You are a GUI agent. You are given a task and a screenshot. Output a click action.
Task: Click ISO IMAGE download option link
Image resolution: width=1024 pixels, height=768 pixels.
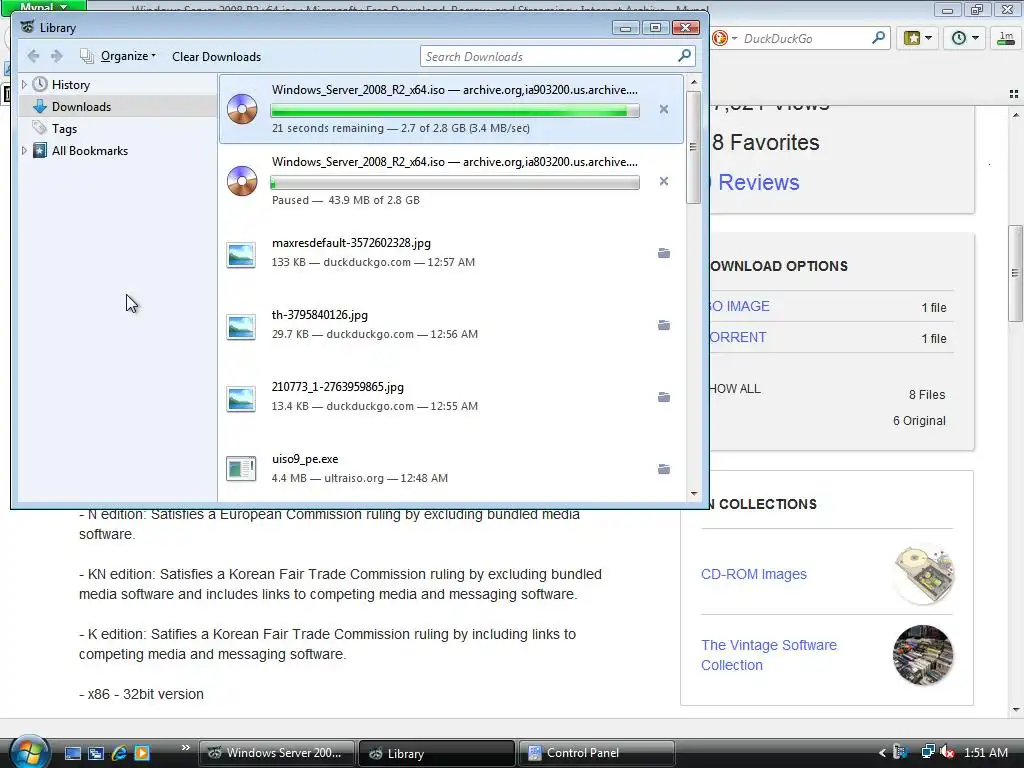point(739,306)
